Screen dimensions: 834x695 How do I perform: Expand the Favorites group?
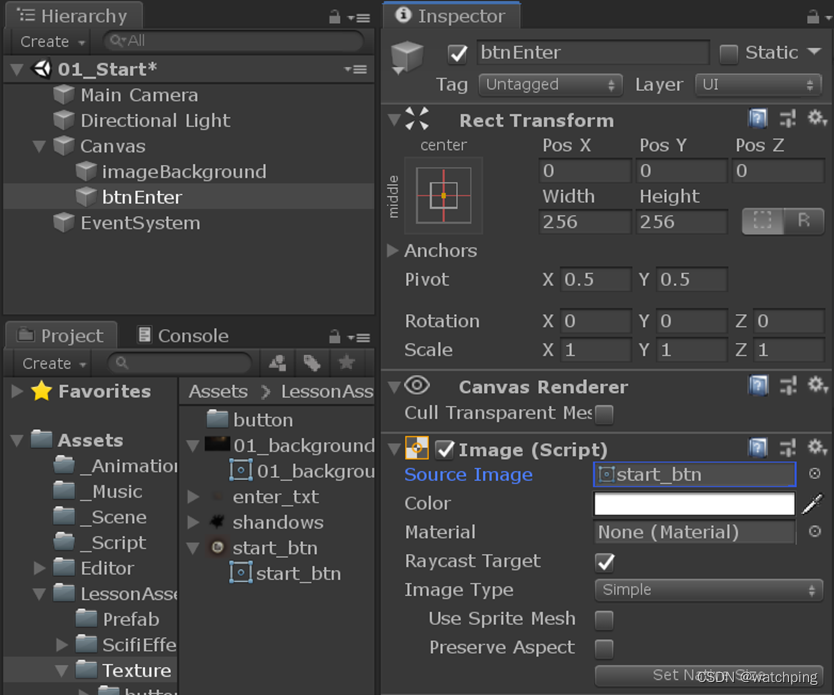(x=17, y=391)
